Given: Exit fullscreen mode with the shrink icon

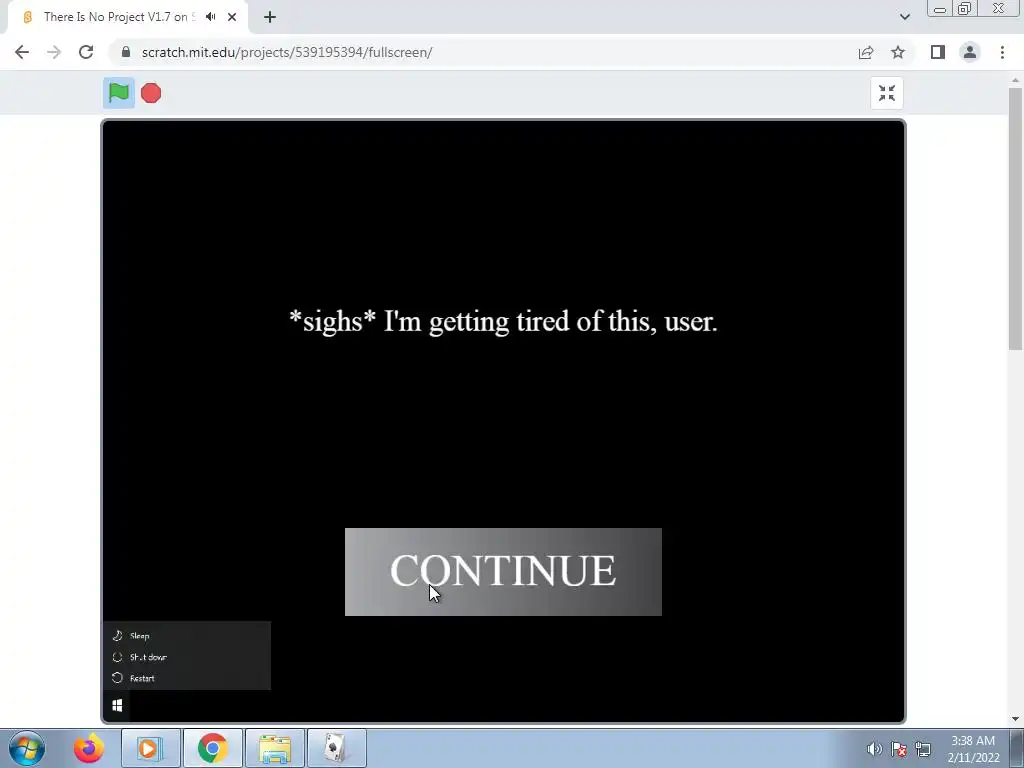Looking at the screenshot, I should pos(887,93).
